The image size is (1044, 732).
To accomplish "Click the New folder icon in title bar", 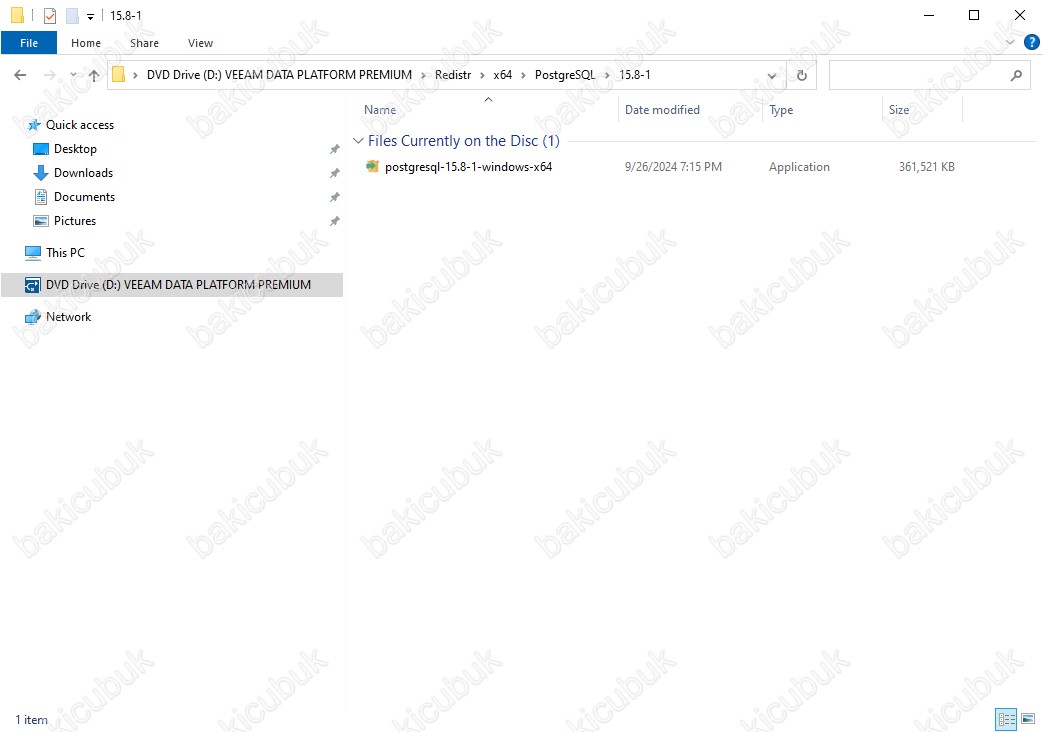I will click(73, 15).
